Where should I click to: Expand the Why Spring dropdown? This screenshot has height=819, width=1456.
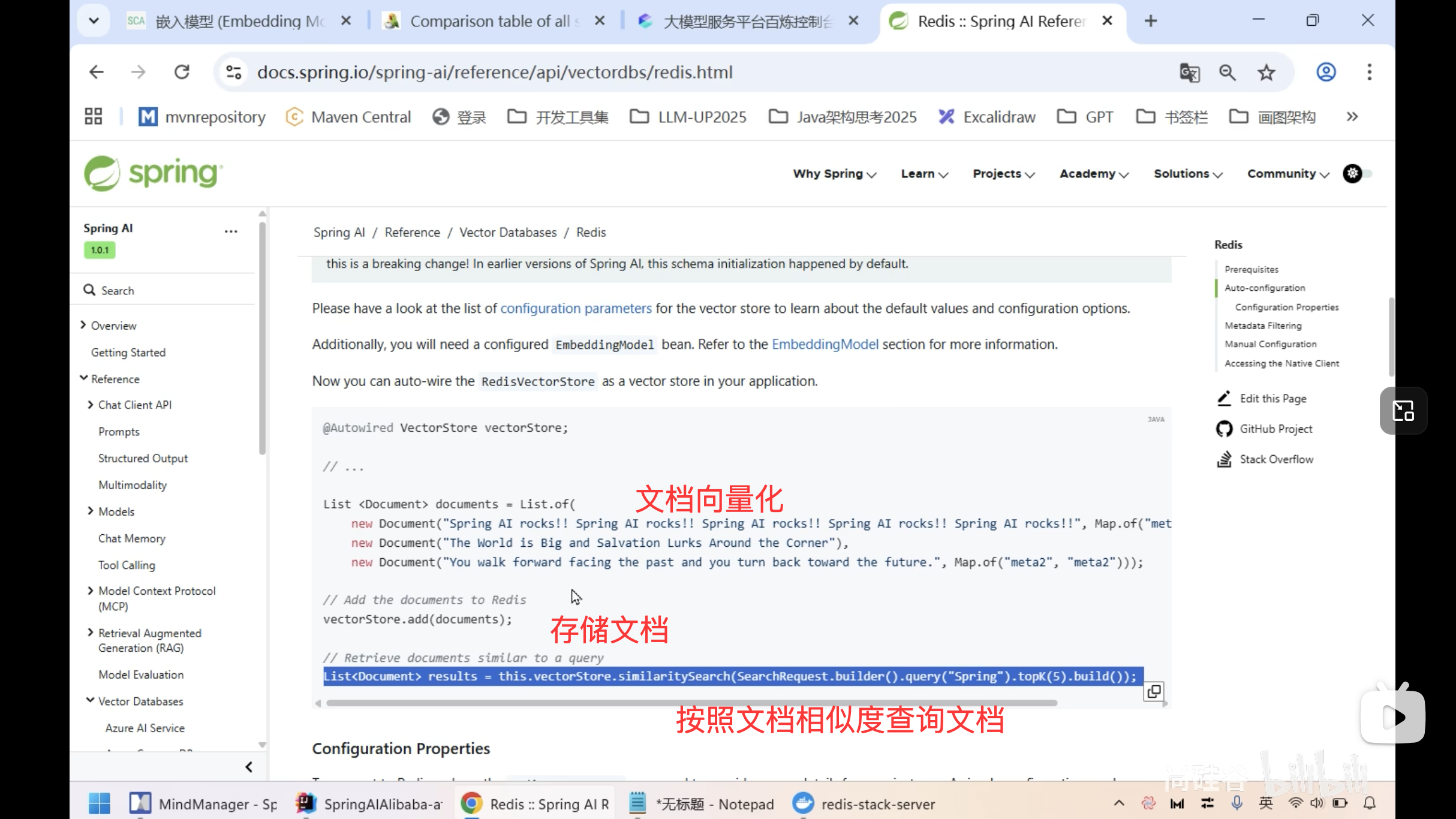point(834,173)
